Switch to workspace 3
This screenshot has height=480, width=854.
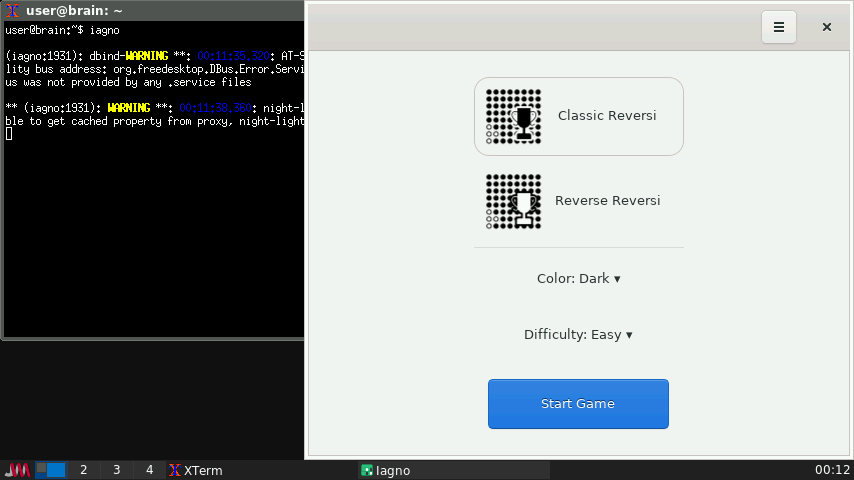coord(117,470)
